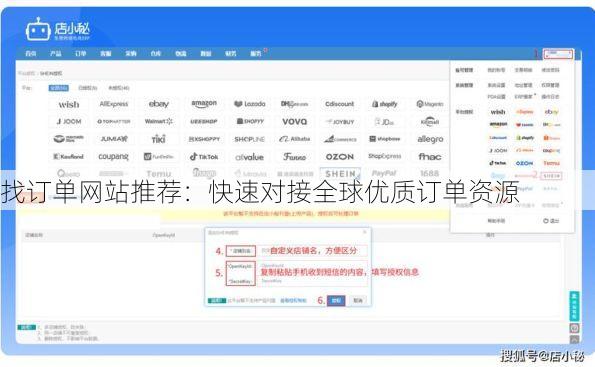Open the 数据 menu in navigation bar

click(206, 54)
